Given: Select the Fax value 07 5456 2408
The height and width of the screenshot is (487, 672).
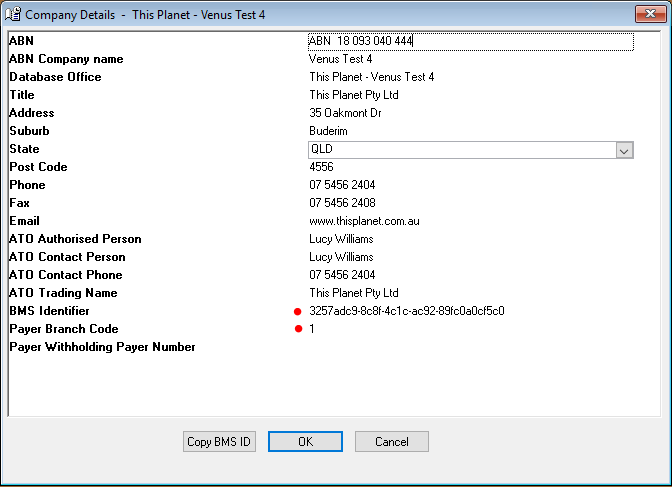Looking at the screenshot, I should click(342, 203).
